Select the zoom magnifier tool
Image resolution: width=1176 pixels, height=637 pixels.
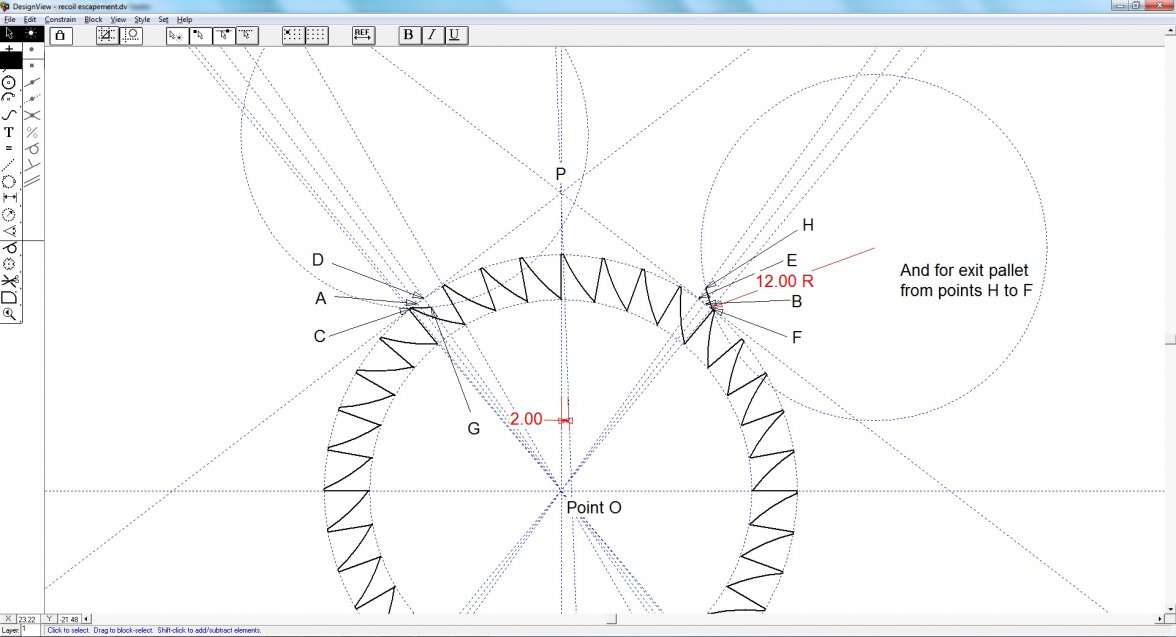point(9,313)
